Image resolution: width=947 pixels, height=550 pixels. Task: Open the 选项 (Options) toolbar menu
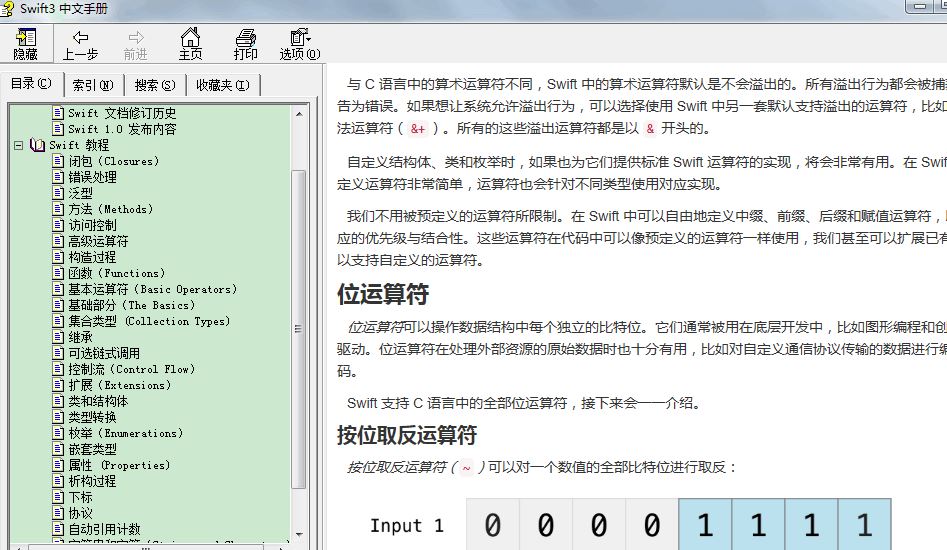coord(299,43)
